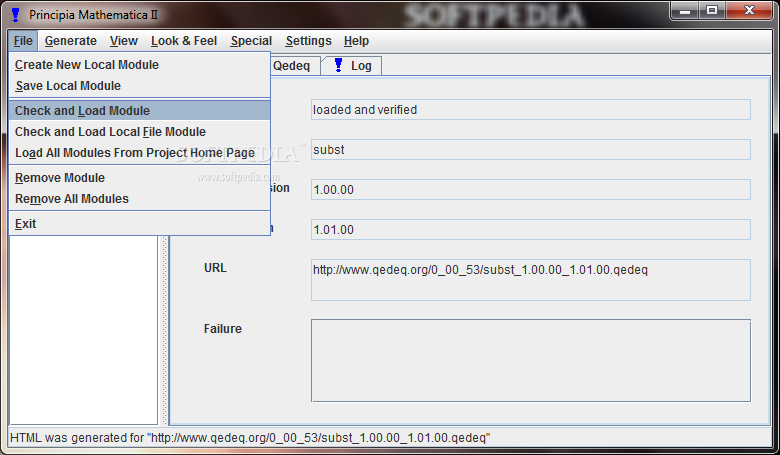The width and height of the screenshot is (780, 455).
Task: Open the Help menu
Action: coord(356,41)
